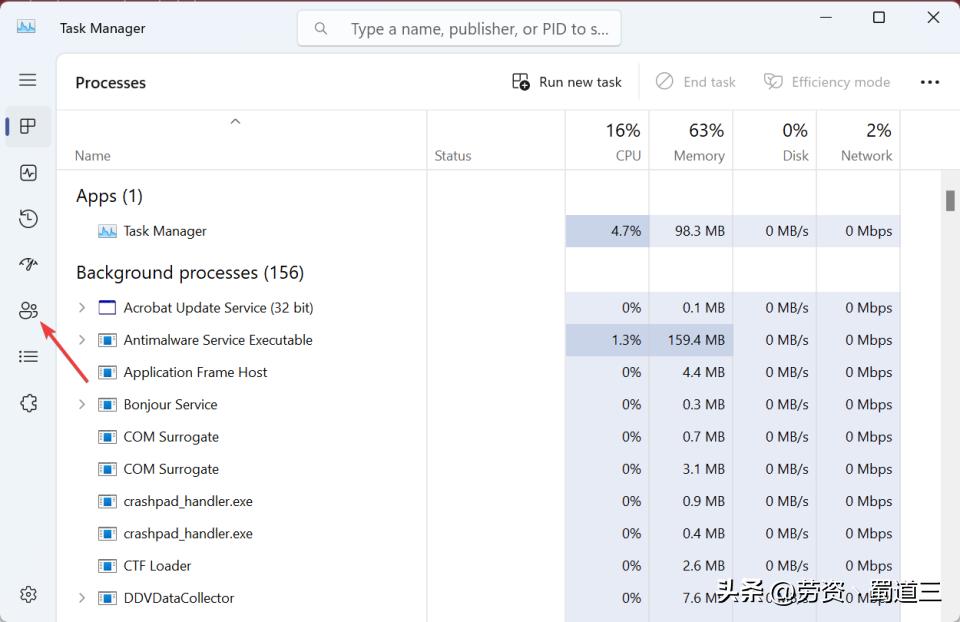Open the Performance page icon

click(x=27, y=172)
